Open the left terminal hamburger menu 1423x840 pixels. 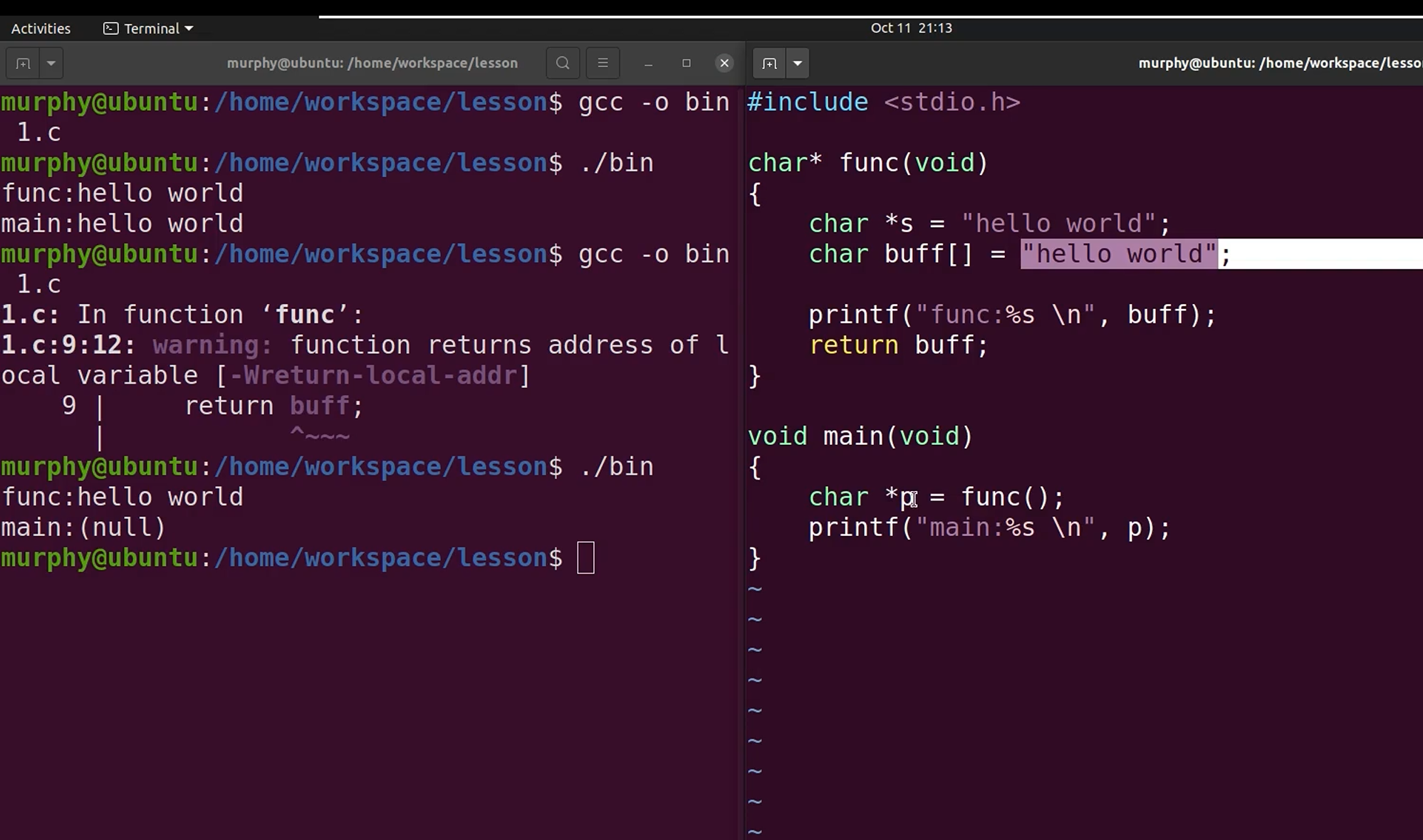click(603, 63)
